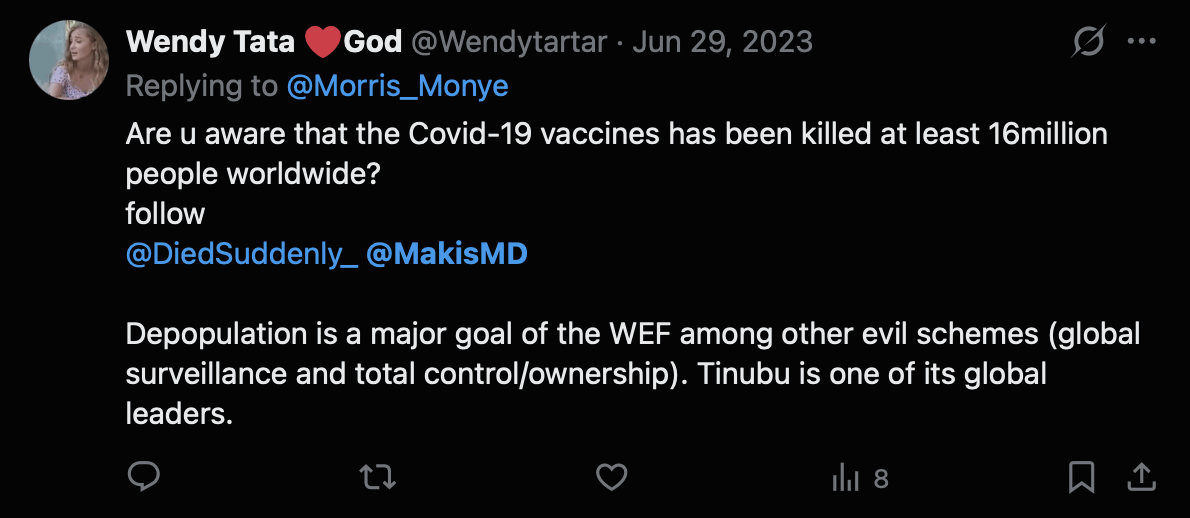Go to the @MakisMD profile link

[x=446, y=254]
